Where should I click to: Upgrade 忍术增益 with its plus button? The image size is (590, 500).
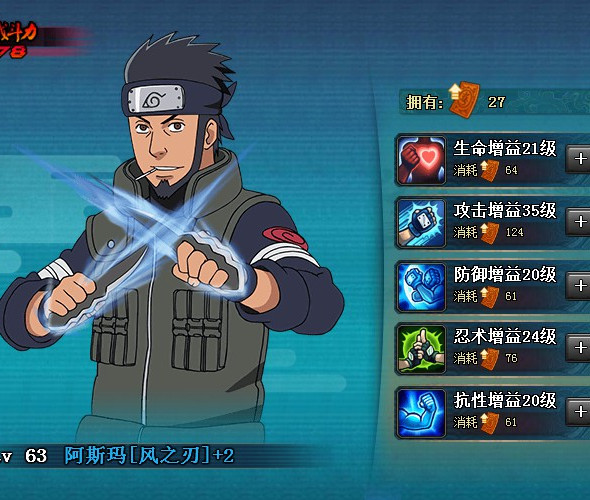point(579,348)
